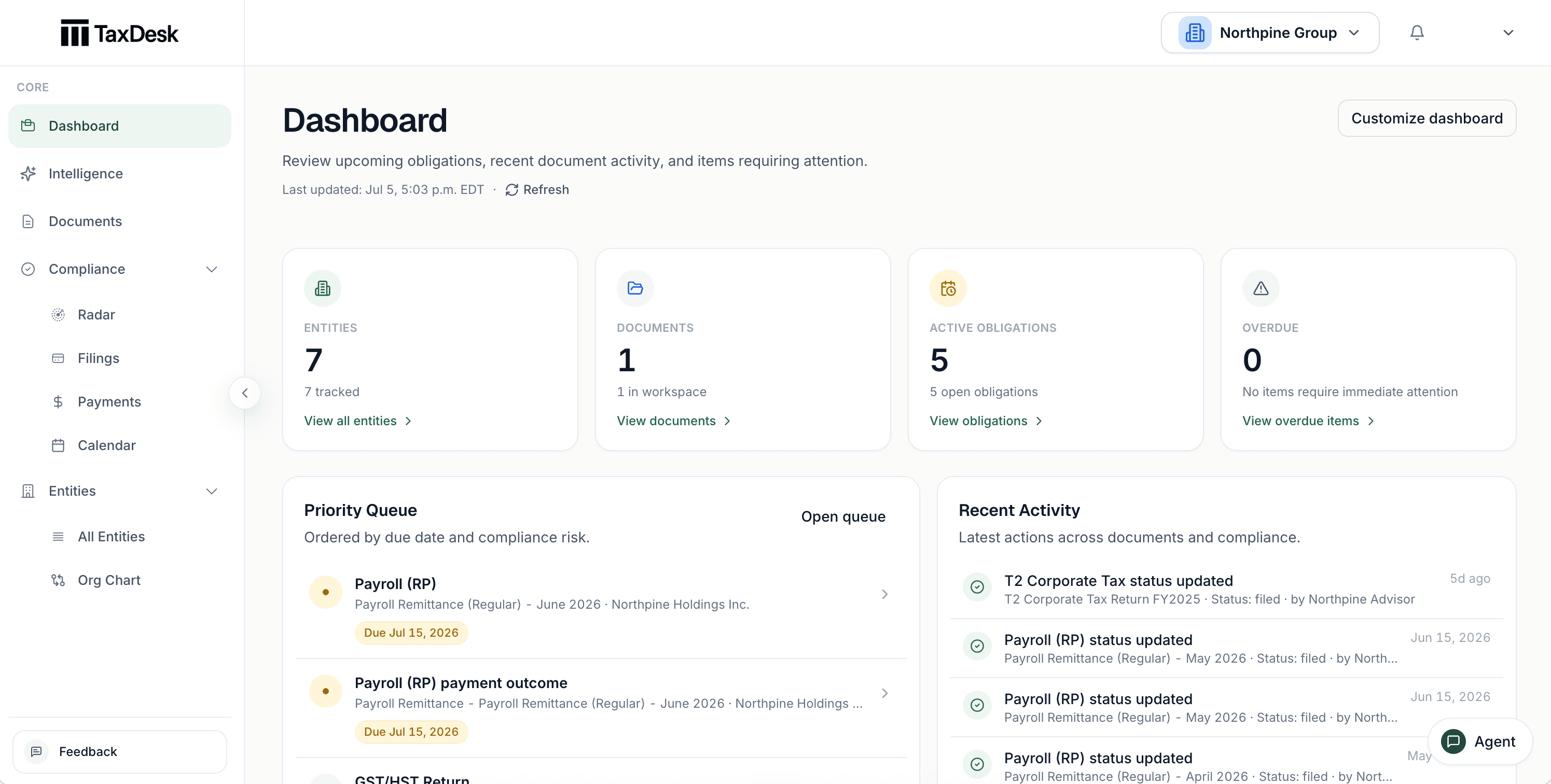1551x784 pixels.
Task: Click Due Jul 15, 2026 badge on payment outcome
Action: 411,732
